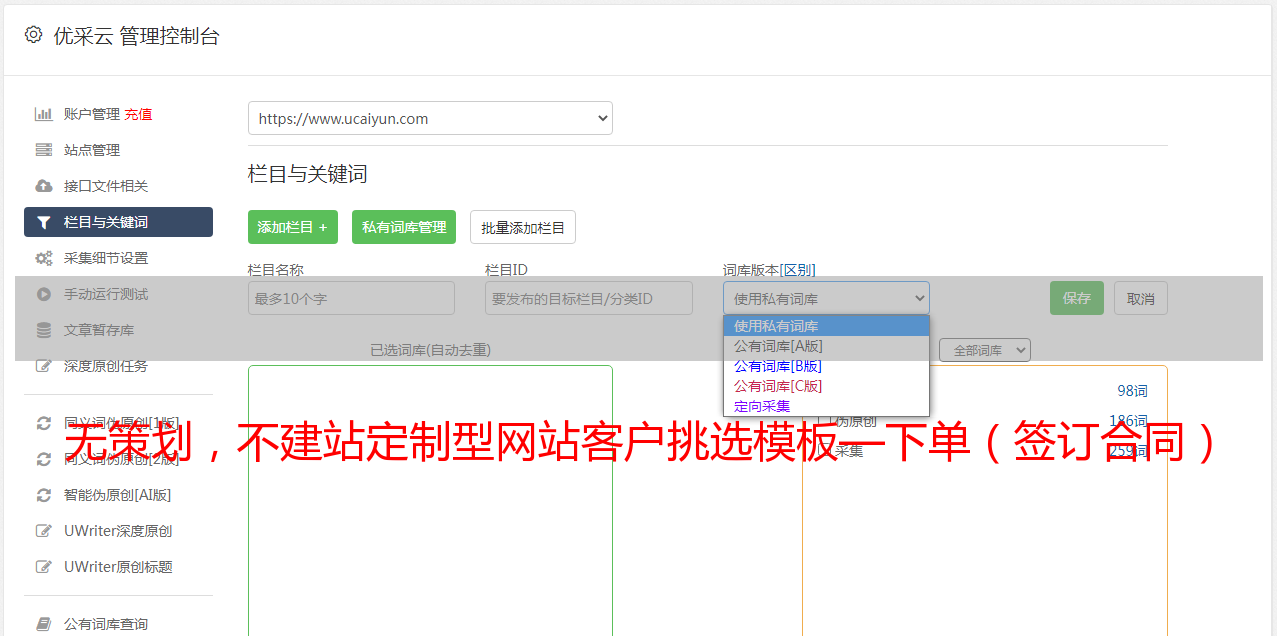This screenshot has width=1277, height=636.
Task: Open the site URL dropdown https://www.ucaiyun.com
Action: 430,118
